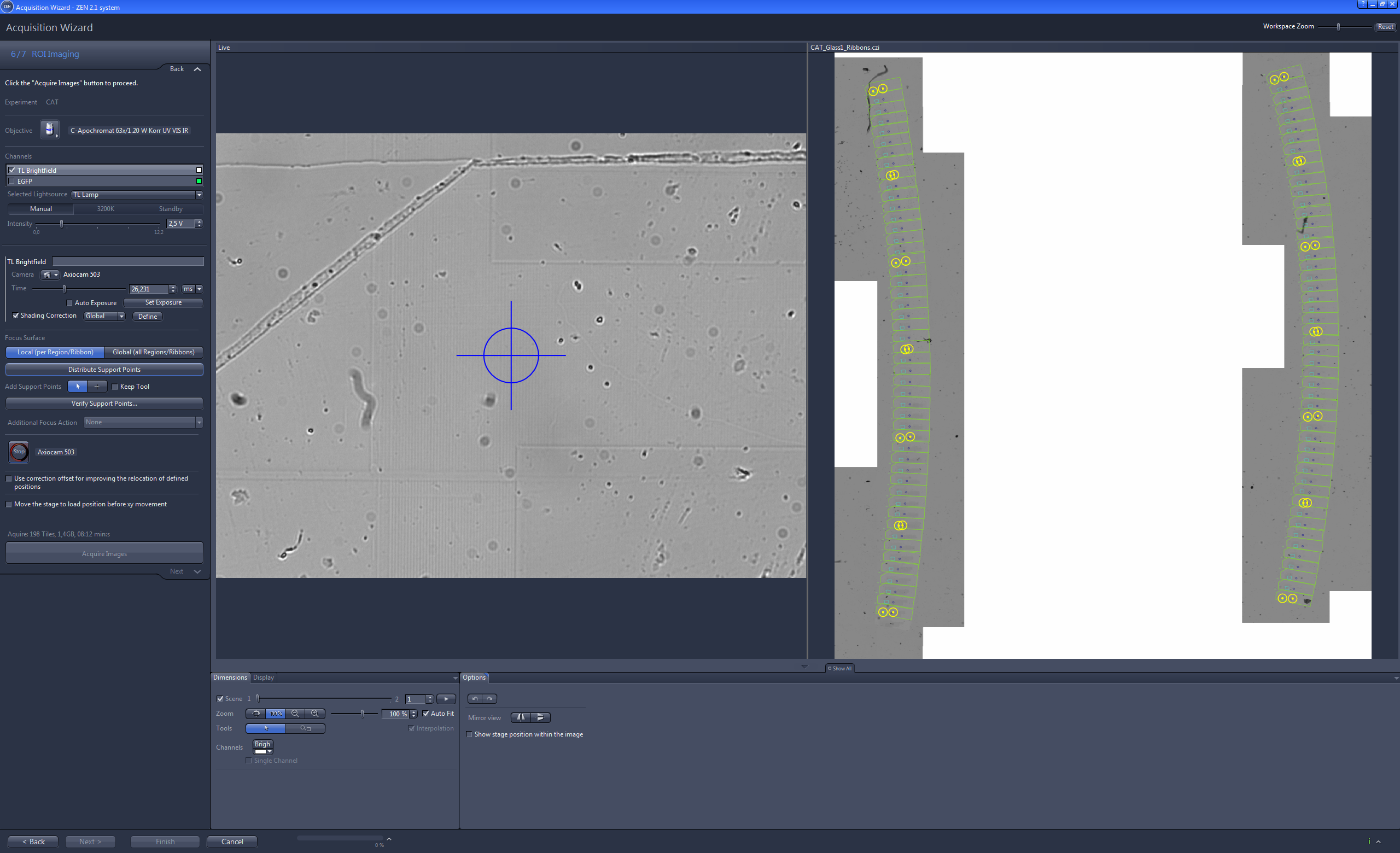Check the Keep Tool checkbox
1400x853 pixels.
pos(115,386)
